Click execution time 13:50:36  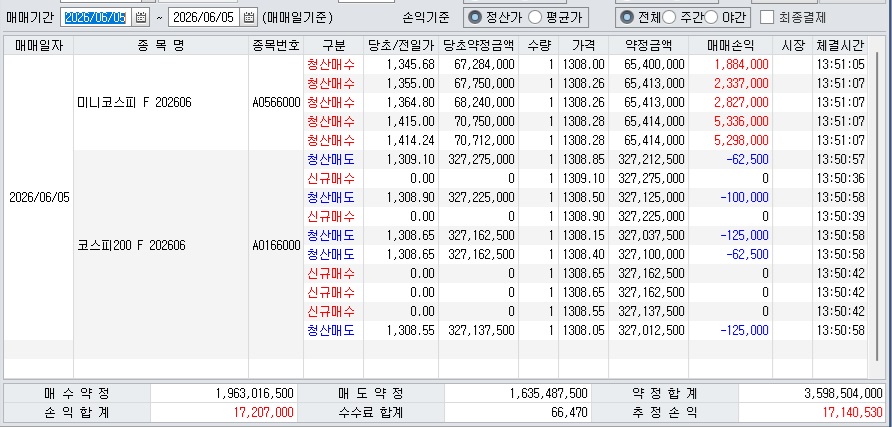tap(841, 179)
